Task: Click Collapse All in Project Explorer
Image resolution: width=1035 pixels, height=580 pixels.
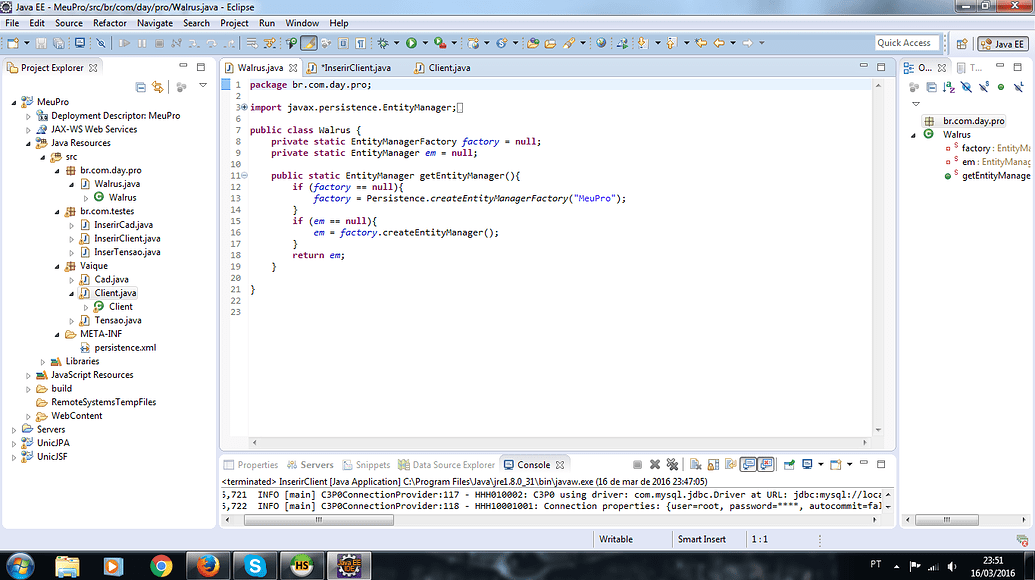Action: pyautogui.click(x=141, y=88)
